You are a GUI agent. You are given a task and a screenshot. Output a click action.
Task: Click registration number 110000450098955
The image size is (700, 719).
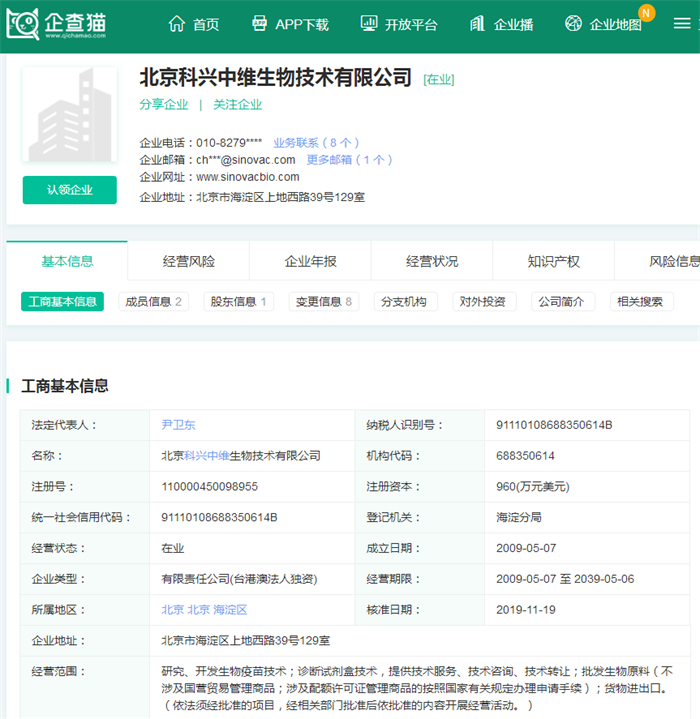(x=209, y=487)
